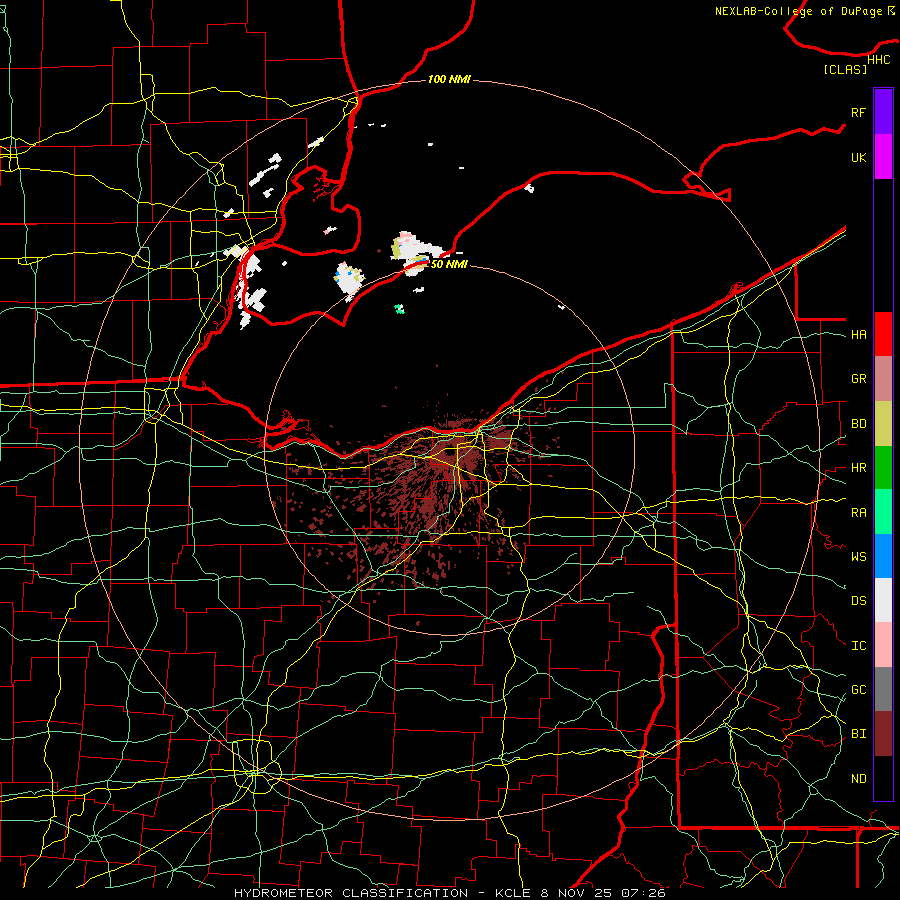Click the GR legend label

pos(859,379)
